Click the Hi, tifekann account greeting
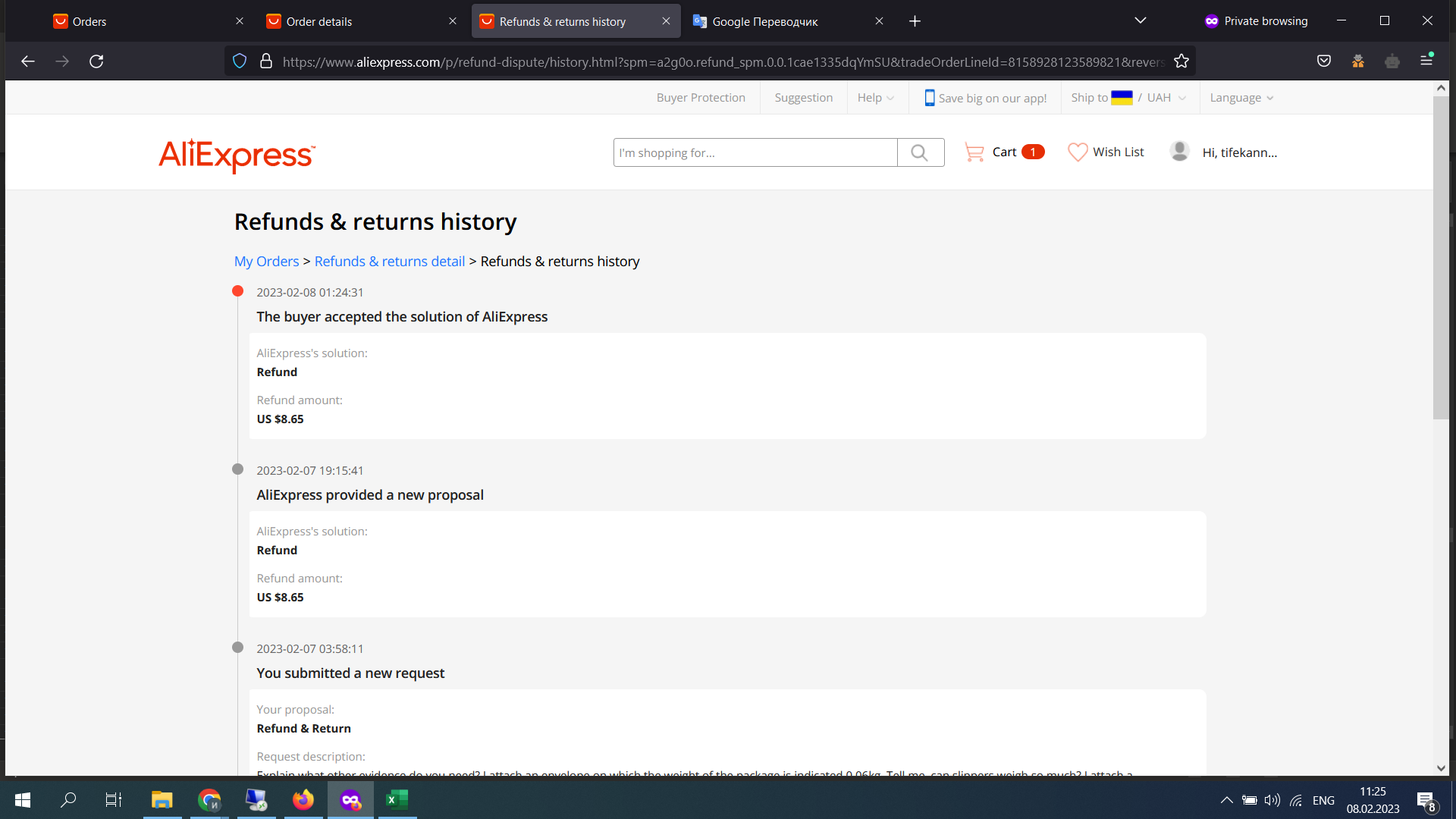Screen dimensions: 1456x819 (1239, 152)
